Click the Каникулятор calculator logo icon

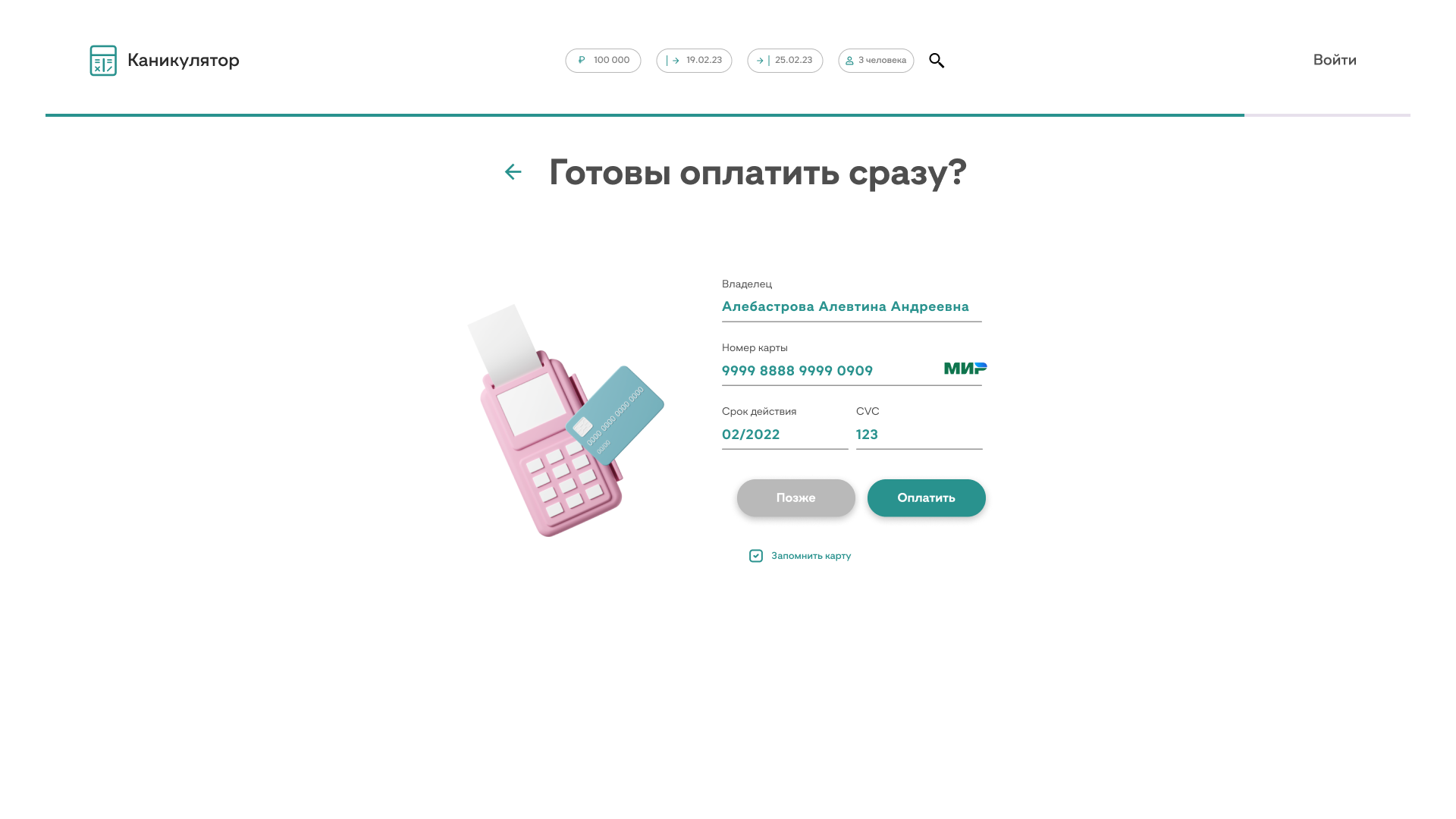click(103, 61)
